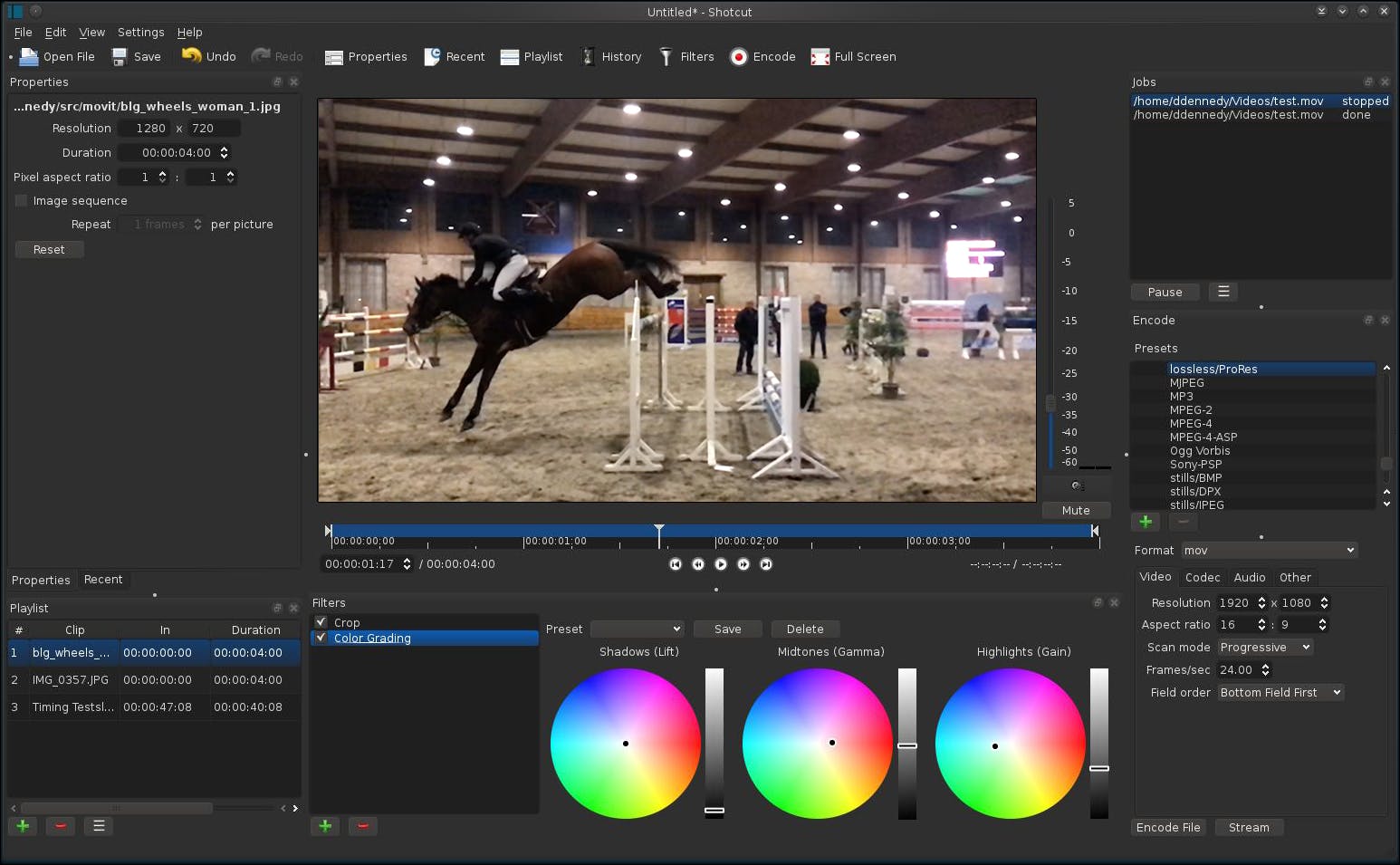Image resolution: width=1400 pixels, height=865 pixels.
Task: Expand the Scan mode Progressive dropdown
Action: pos(1265,648)
